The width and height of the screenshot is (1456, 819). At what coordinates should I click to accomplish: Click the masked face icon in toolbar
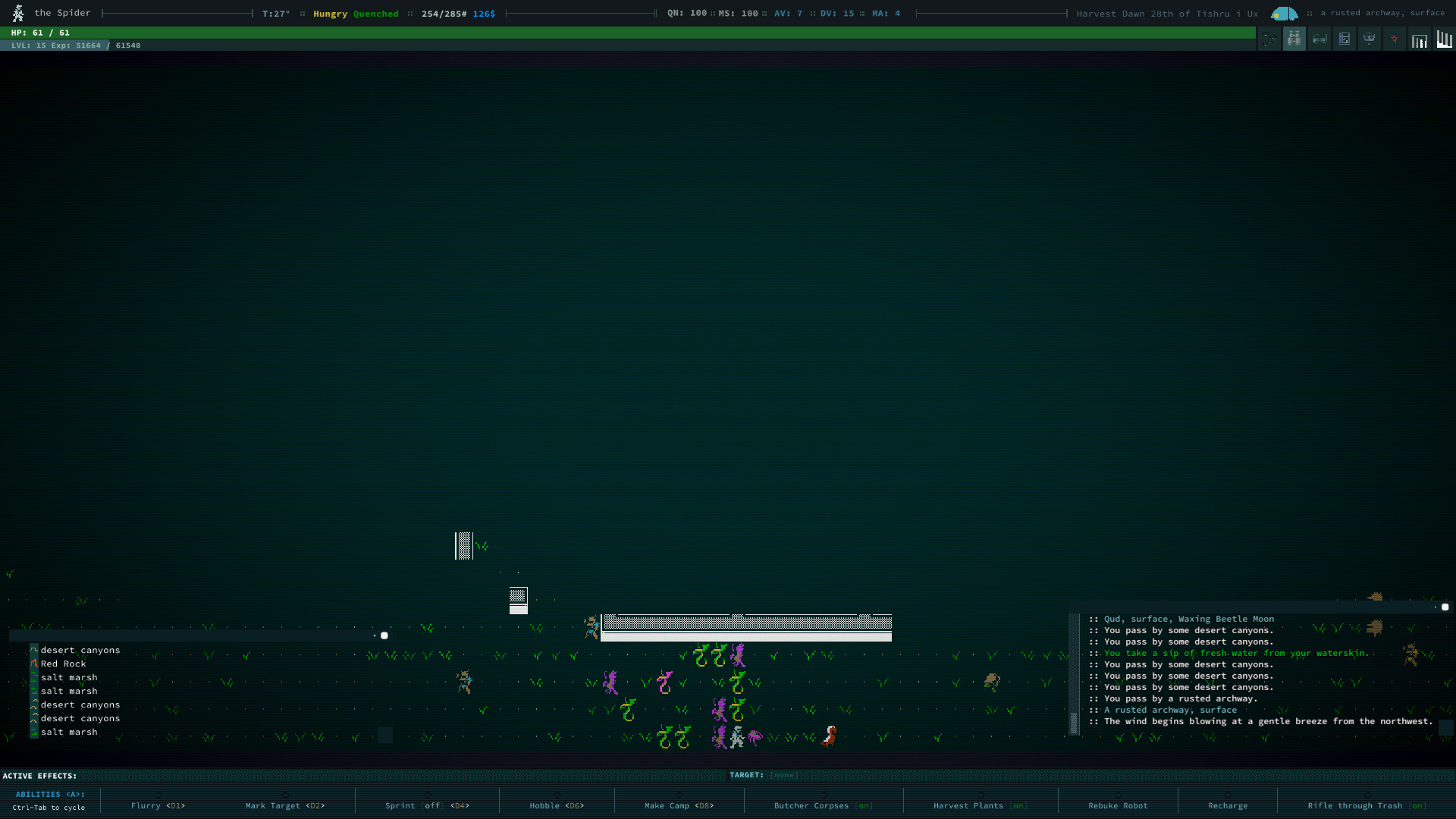point(1369,39)
